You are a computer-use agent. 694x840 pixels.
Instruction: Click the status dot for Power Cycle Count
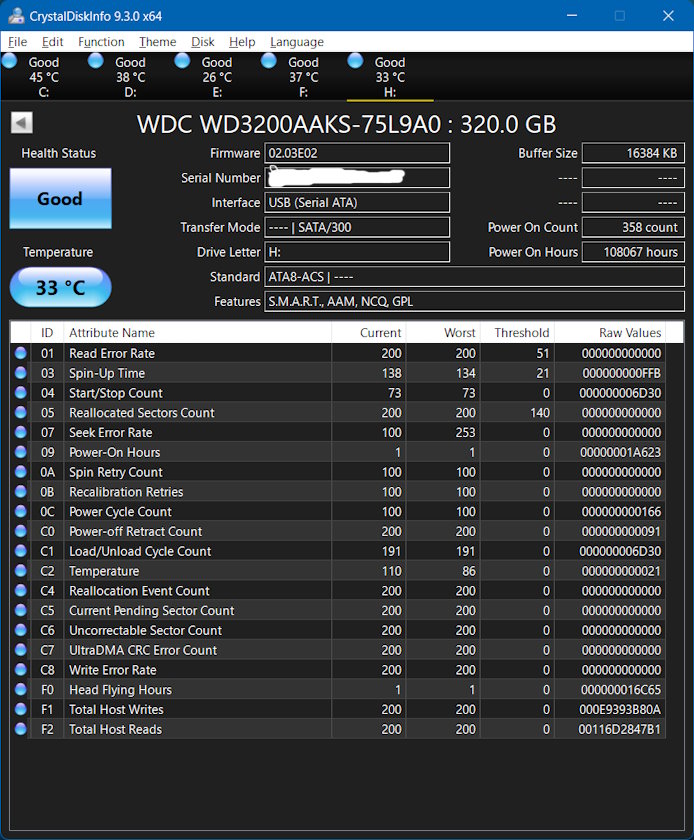[x=20, y=511]
